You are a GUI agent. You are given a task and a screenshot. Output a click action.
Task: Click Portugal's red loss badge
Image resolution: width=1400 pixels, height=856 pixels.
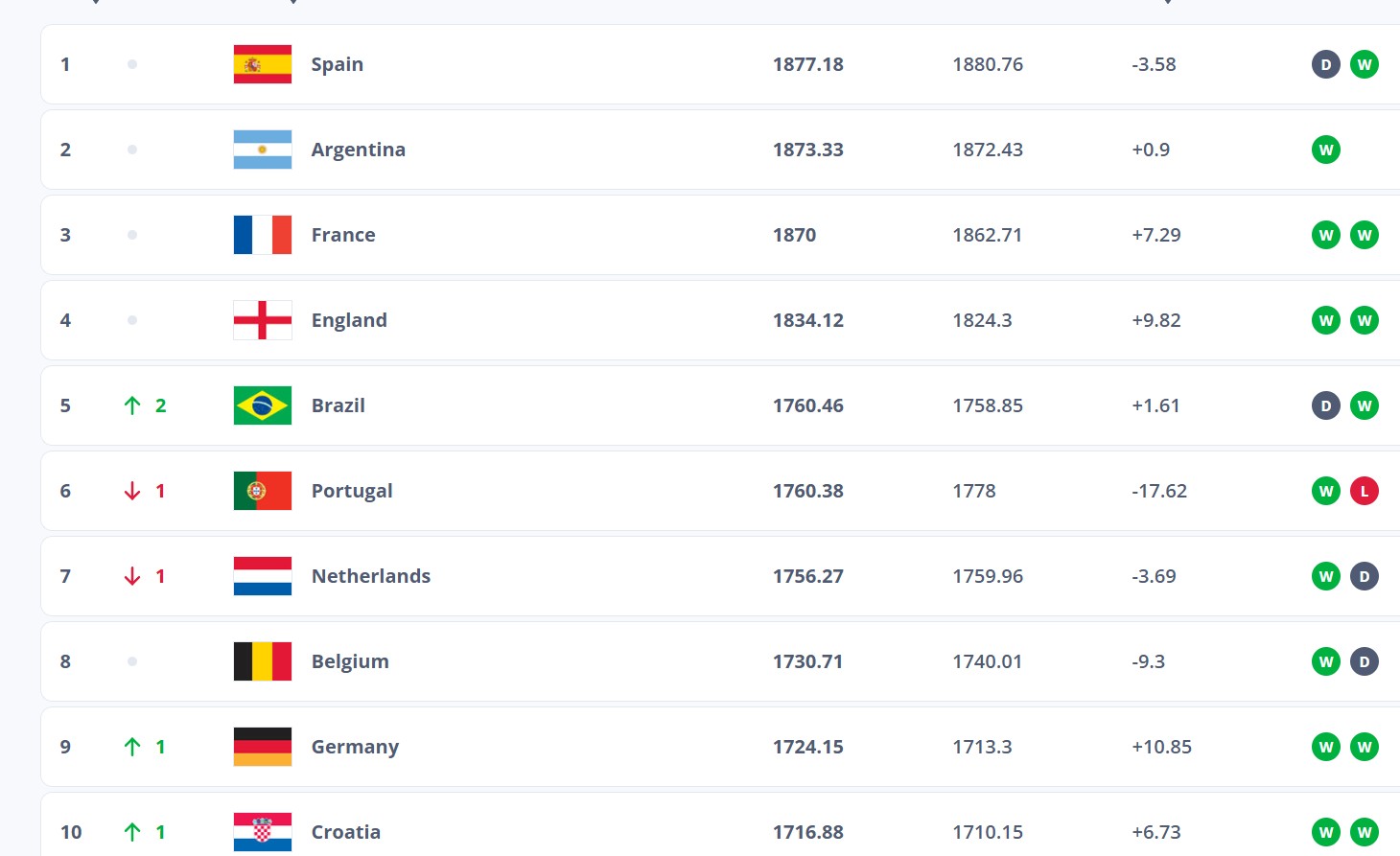tap(1364, 491)
